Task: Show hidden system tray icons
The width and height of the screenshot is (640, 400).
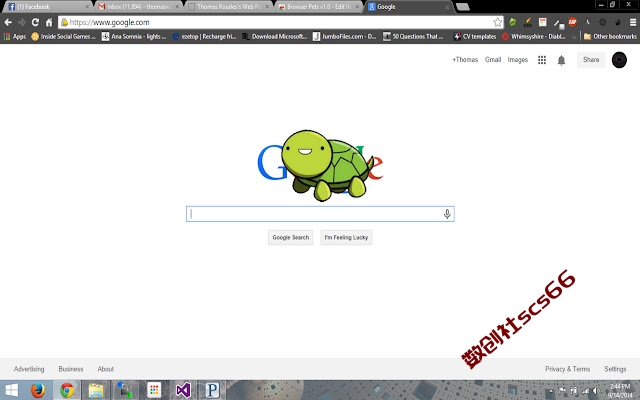Action: click(x=551, y=391)
